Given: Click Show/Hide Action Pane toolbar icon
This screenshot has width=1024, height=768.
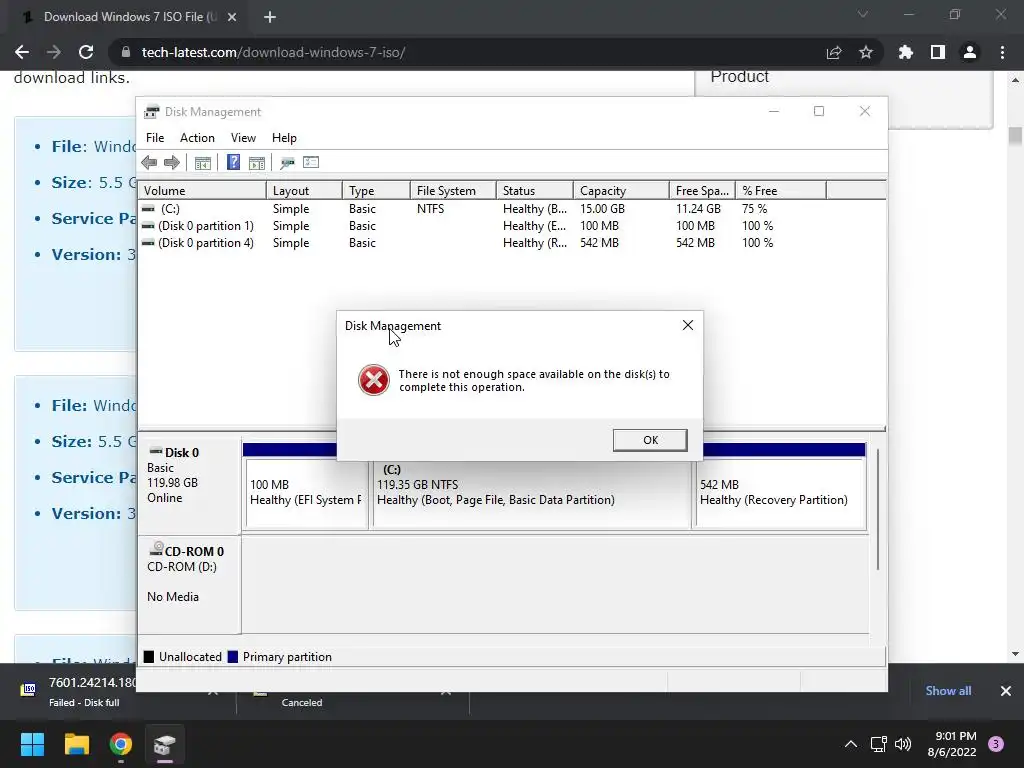Looking at the screenshot, I should (257, 163).
